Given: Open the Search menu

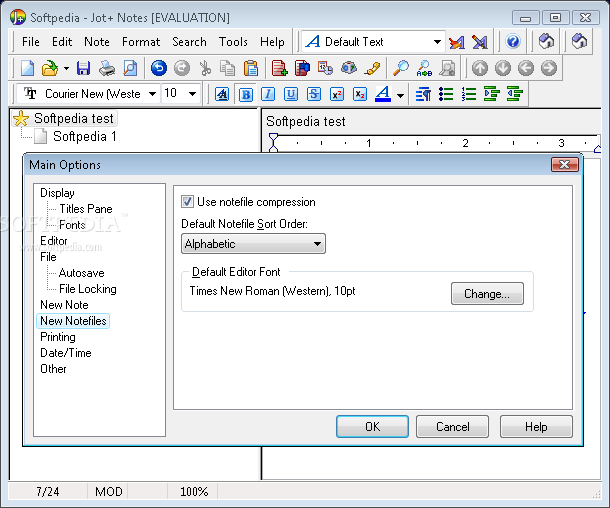Looking at the screenshot, I should point(189,42).
